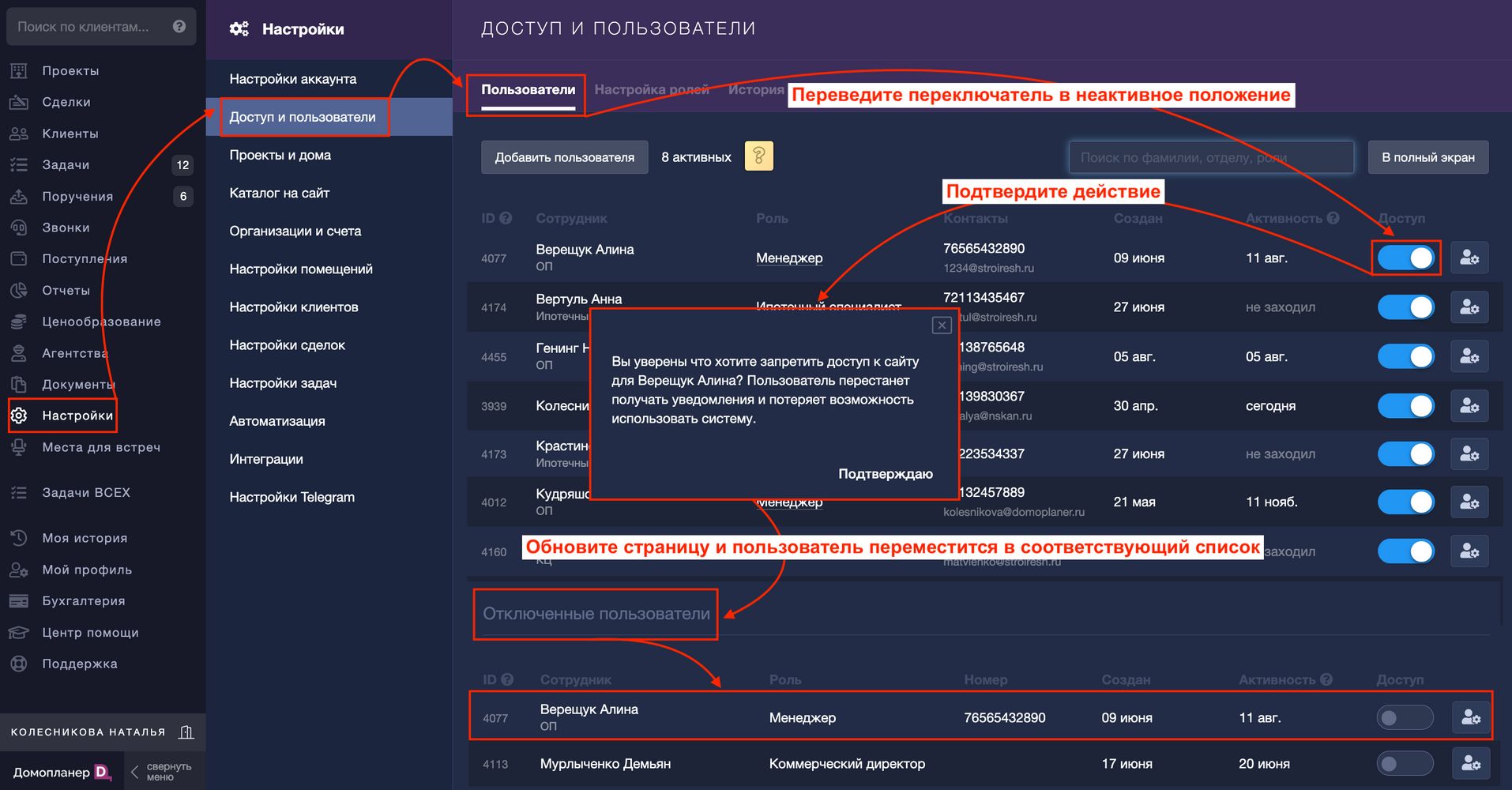Click the ID column help icon
The height and width of the screenshot is (790, 1512).
coord(506,218)
